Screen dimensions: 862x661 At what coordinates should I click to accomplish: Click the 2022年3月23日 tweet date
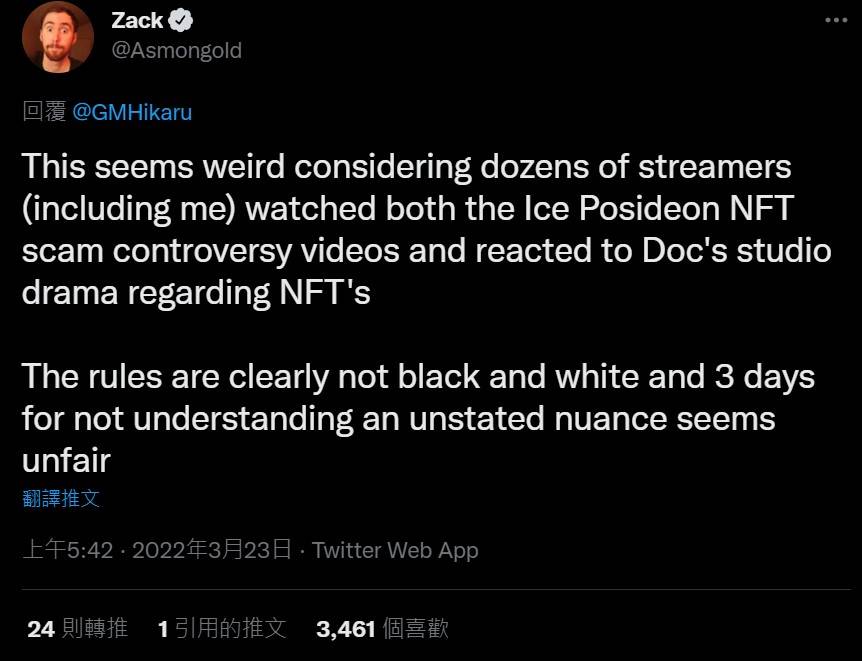click(x=211, y=549)
